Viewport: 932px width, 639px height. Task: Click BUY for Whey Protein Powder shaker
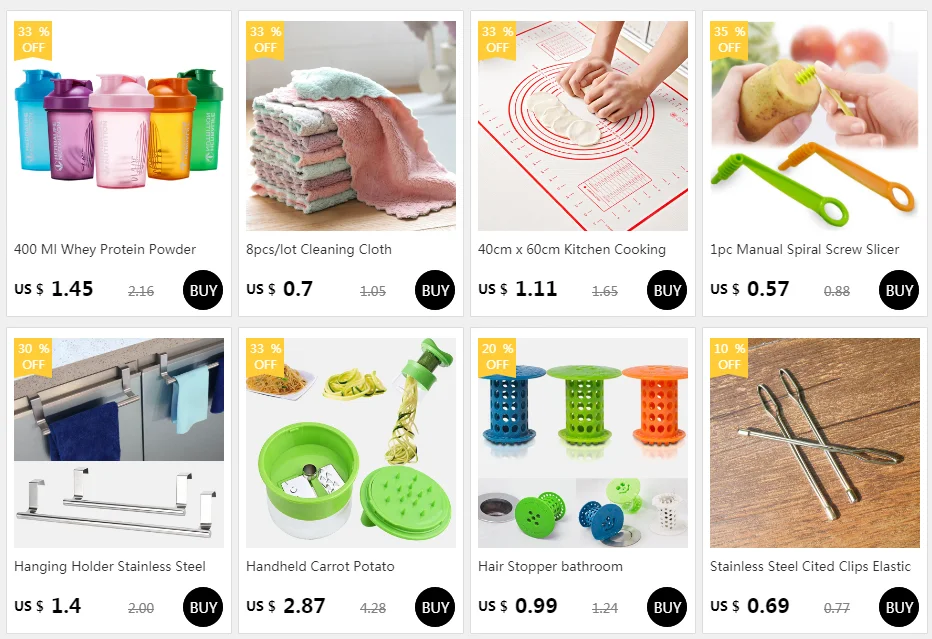pos(203,290)
